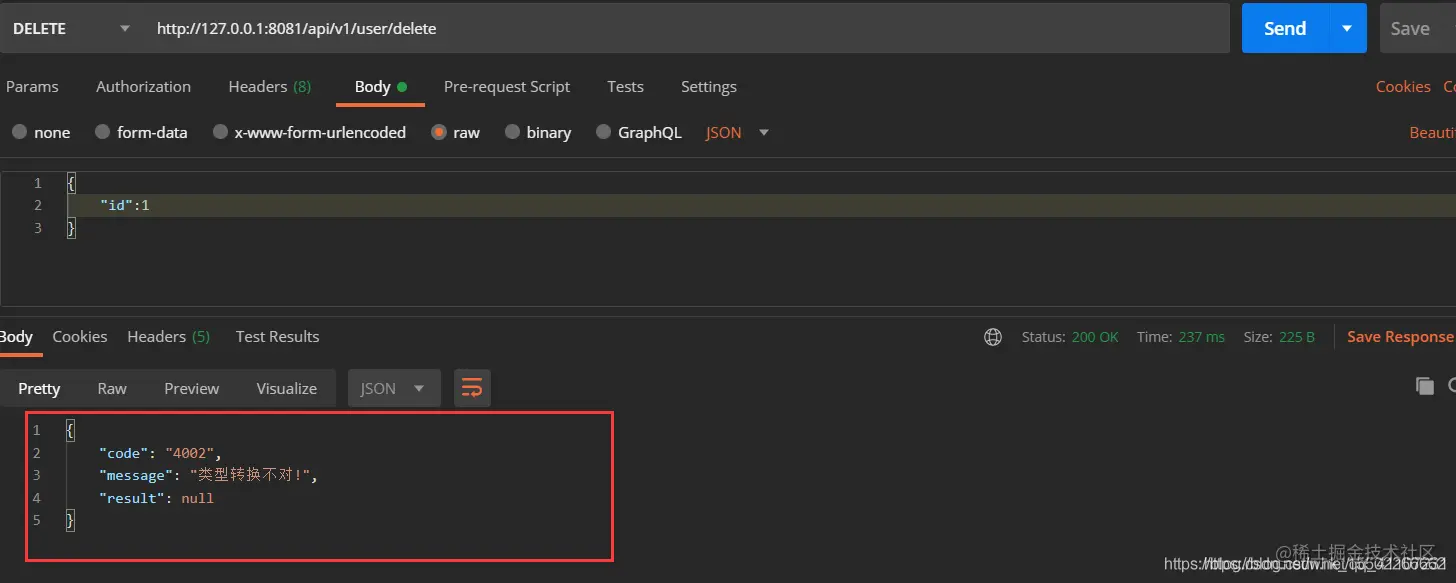This screenshot has width=1456, height=583.
Task: Select the binary body type
Action: (x=538, y=132)
